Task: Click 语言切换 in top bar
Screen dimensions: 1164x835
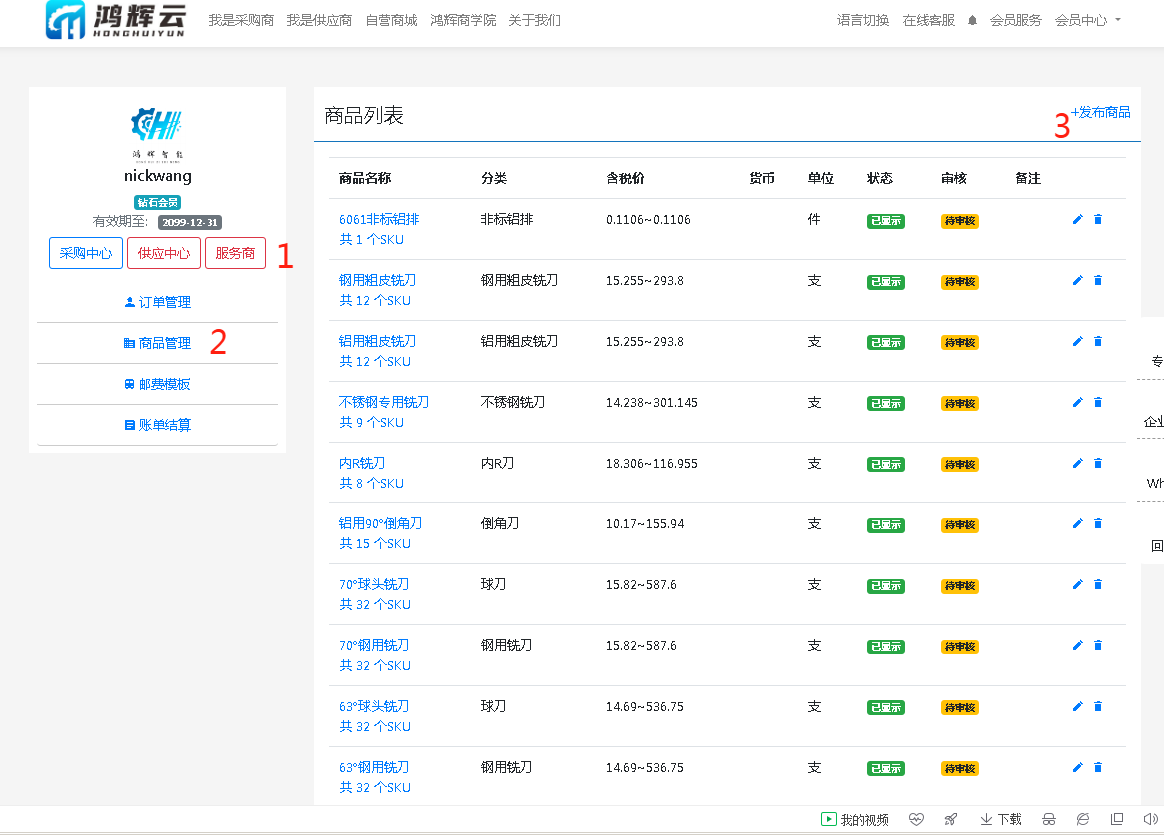Action: pos(863,21)
